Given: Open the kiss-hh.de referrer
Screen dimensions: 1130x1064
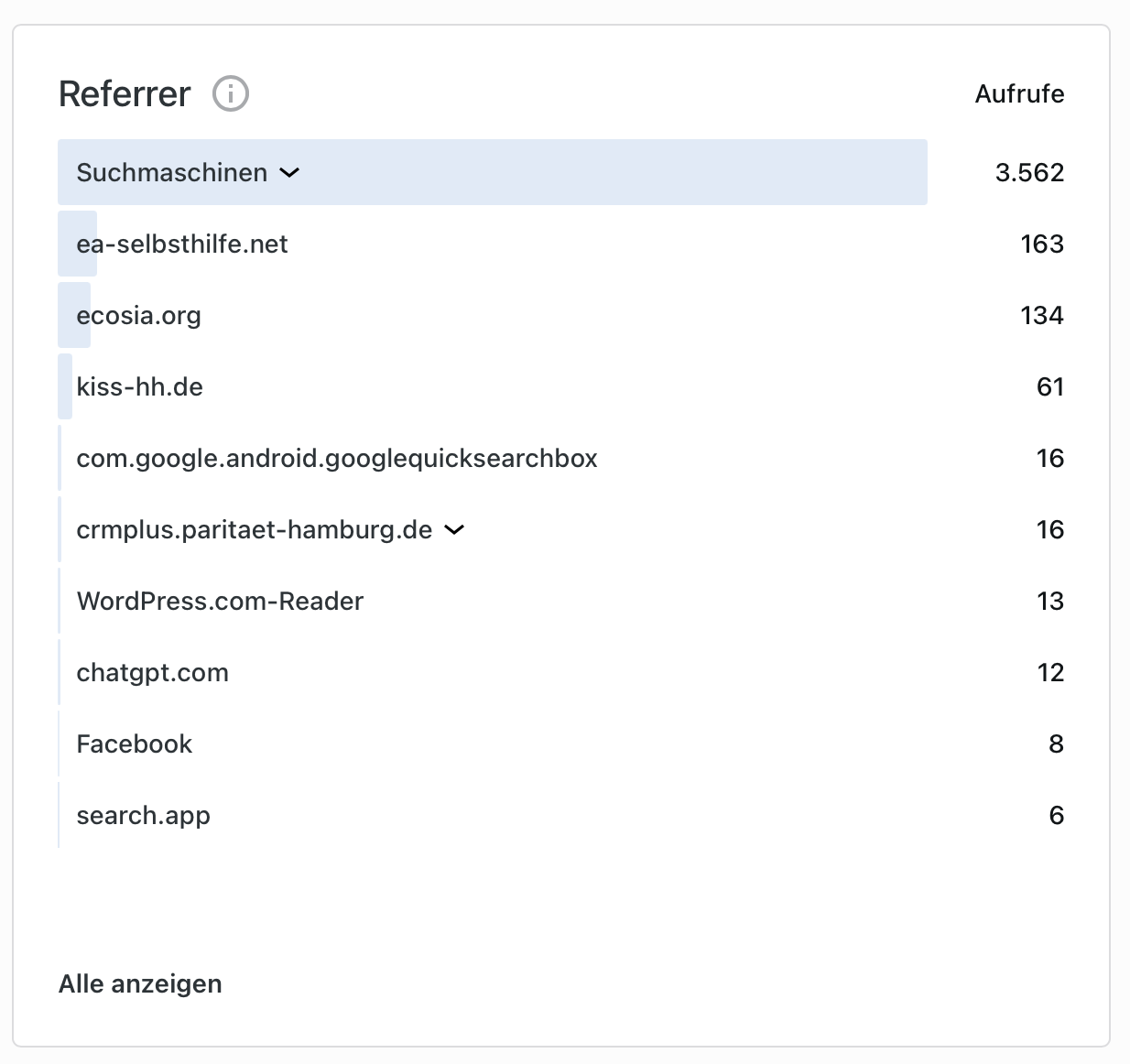Looking at the screenshot, I should pyautogui.click(x=140, y=387).
